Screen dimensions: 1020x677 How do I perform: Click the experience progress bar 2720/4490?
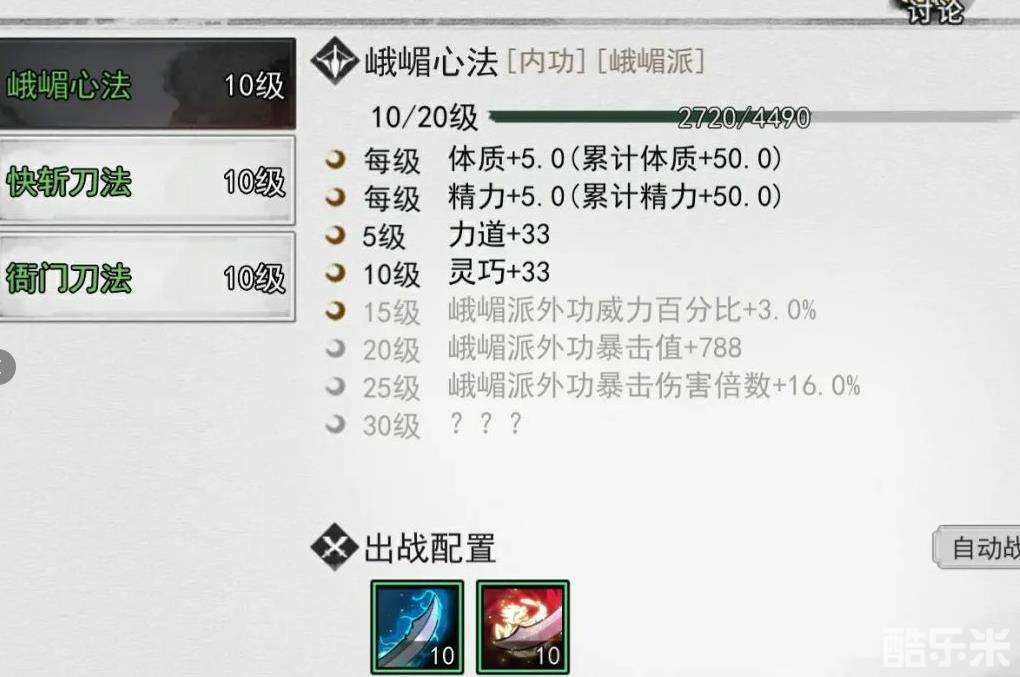coord(753,118)
